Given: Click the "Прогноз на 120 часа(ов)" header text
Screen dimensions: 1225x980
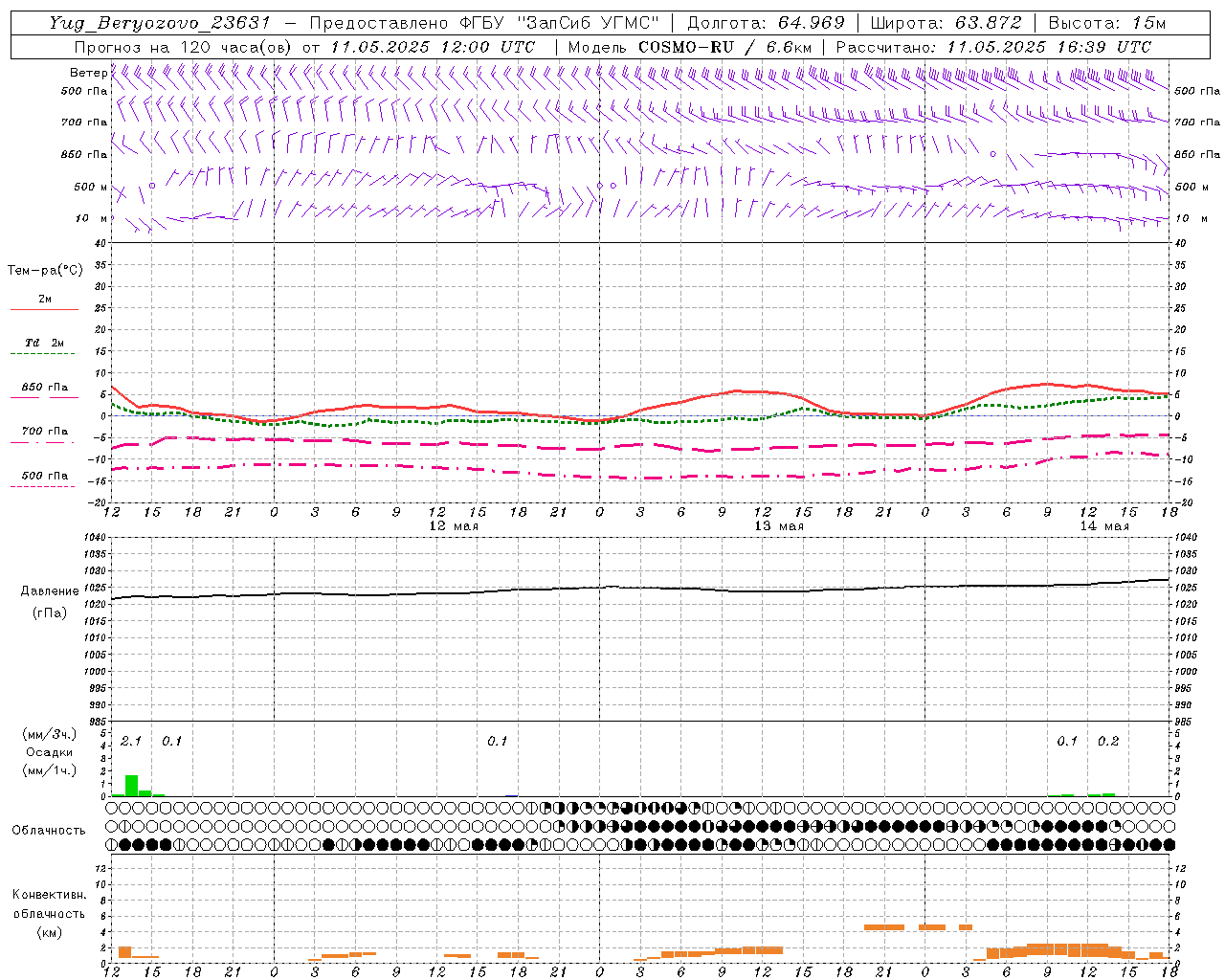Looking at the screenshot, I should click(185, 47).
